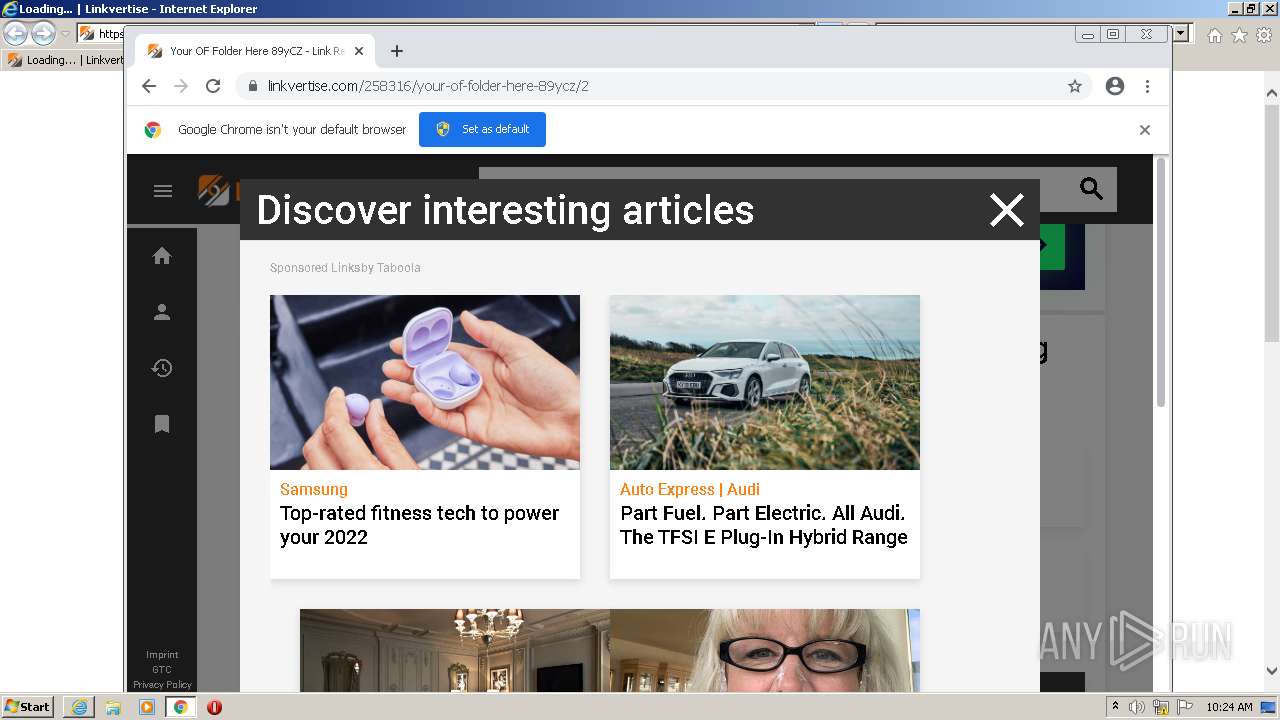Open Part Fuel. Part Electric headline
The height and width of the screenshot is (720, 1280).
pyautogui.click(x=763, y=525)
